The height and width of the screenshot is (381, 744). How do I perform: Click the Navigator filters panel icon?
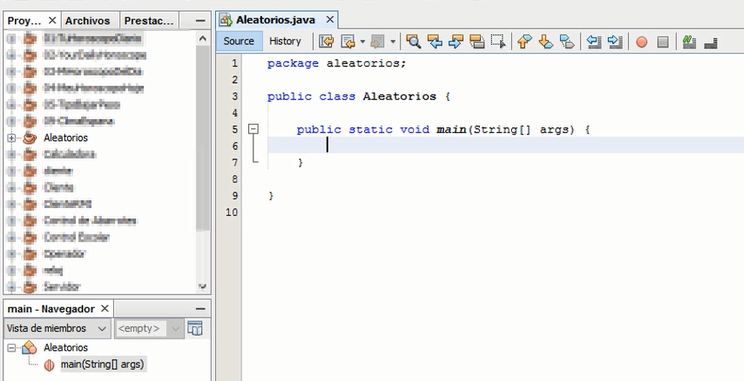(195, 328)
